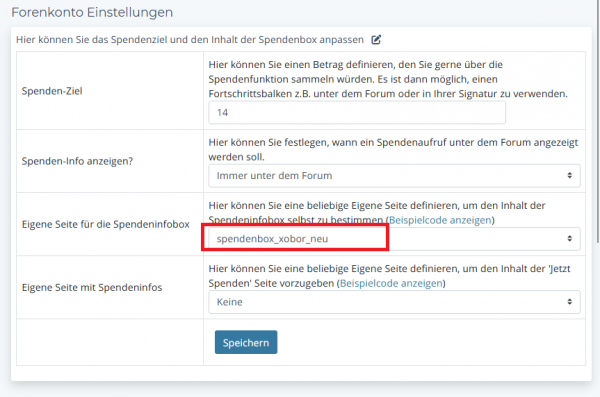
Task: Open Beispielcode anzeigen link for 'Jetzt Spenden' page
Action: tap(391, 283)
